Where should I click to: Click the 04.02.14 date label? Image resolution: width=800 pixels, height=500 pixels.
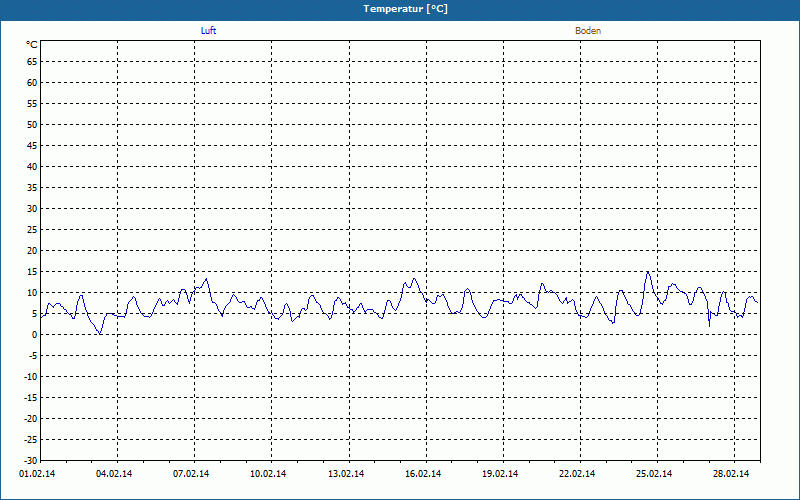114,473
